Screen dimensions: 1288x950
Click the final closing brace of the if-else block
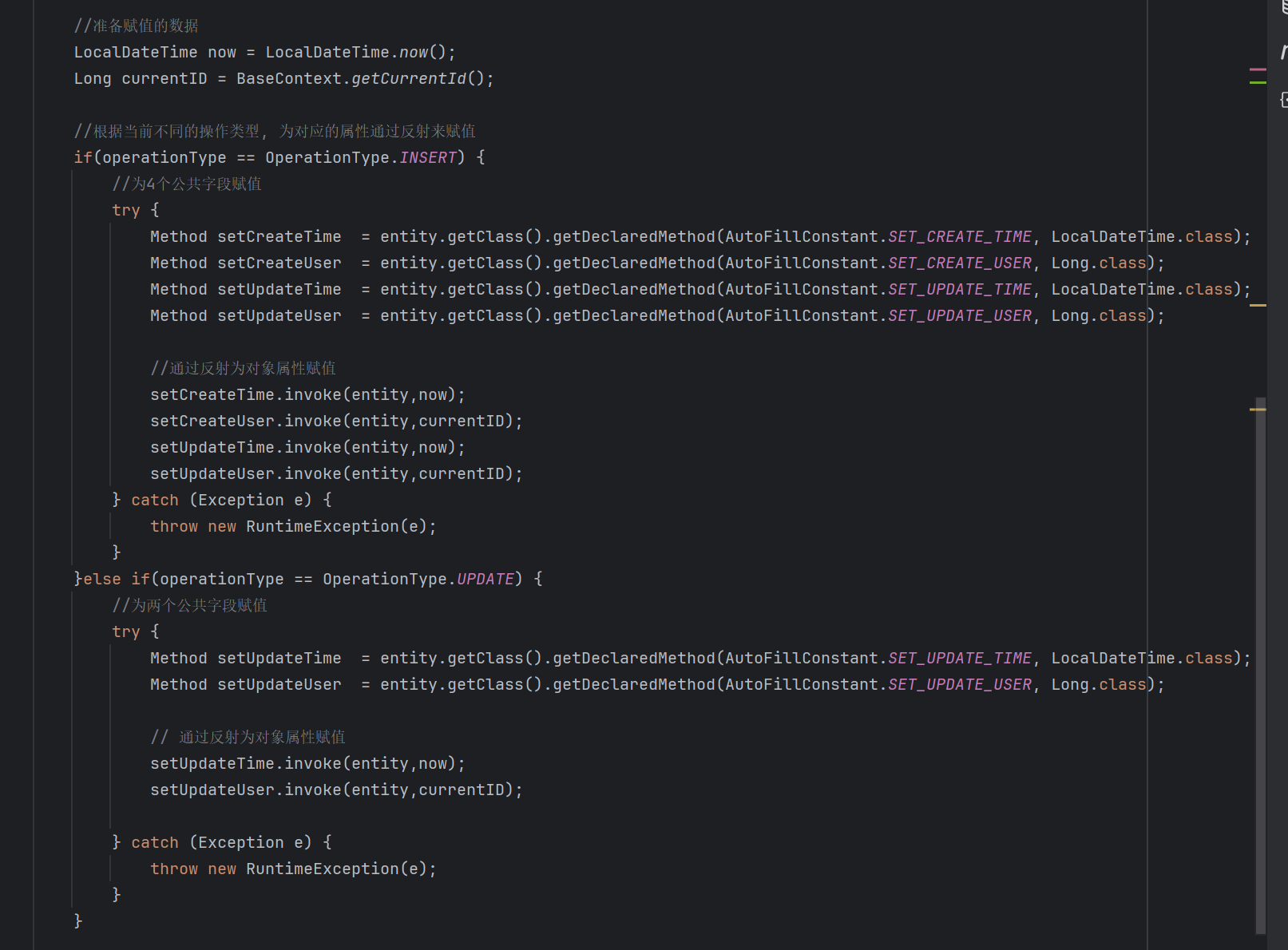(78, 921)
